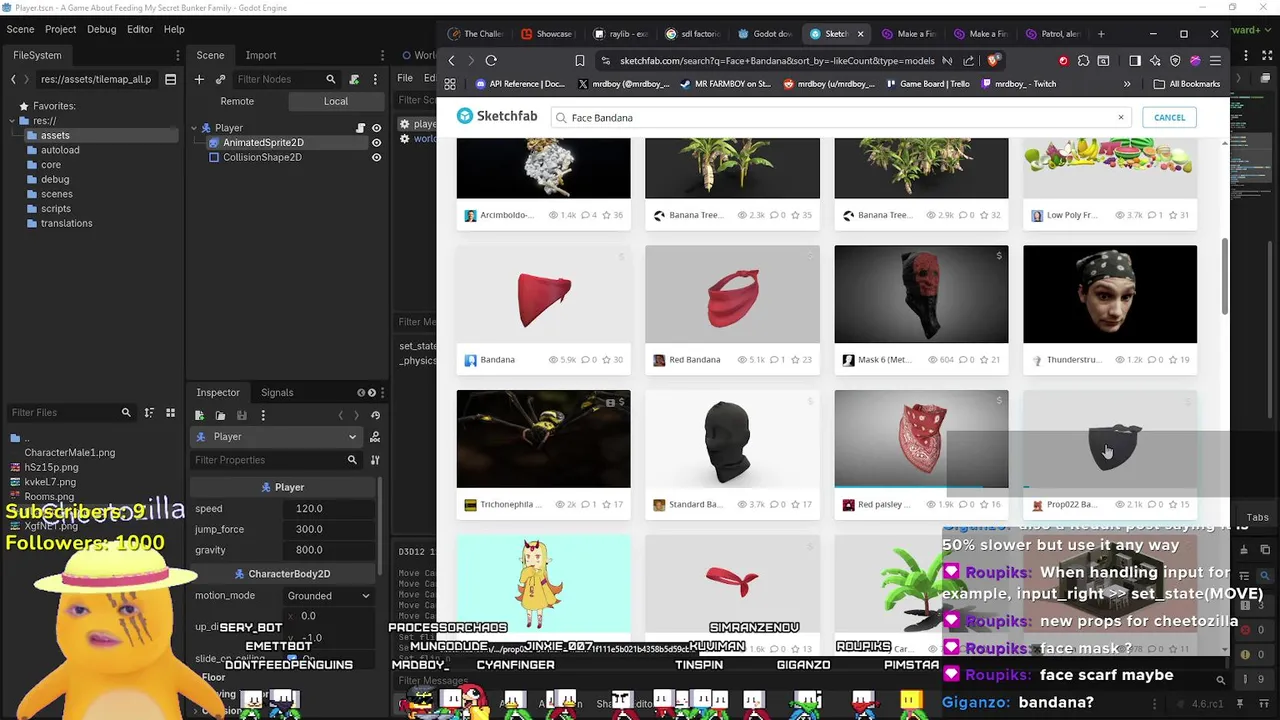Click the Sketchfab logo
1280x720 pixels.
click(x=497, y=116)
